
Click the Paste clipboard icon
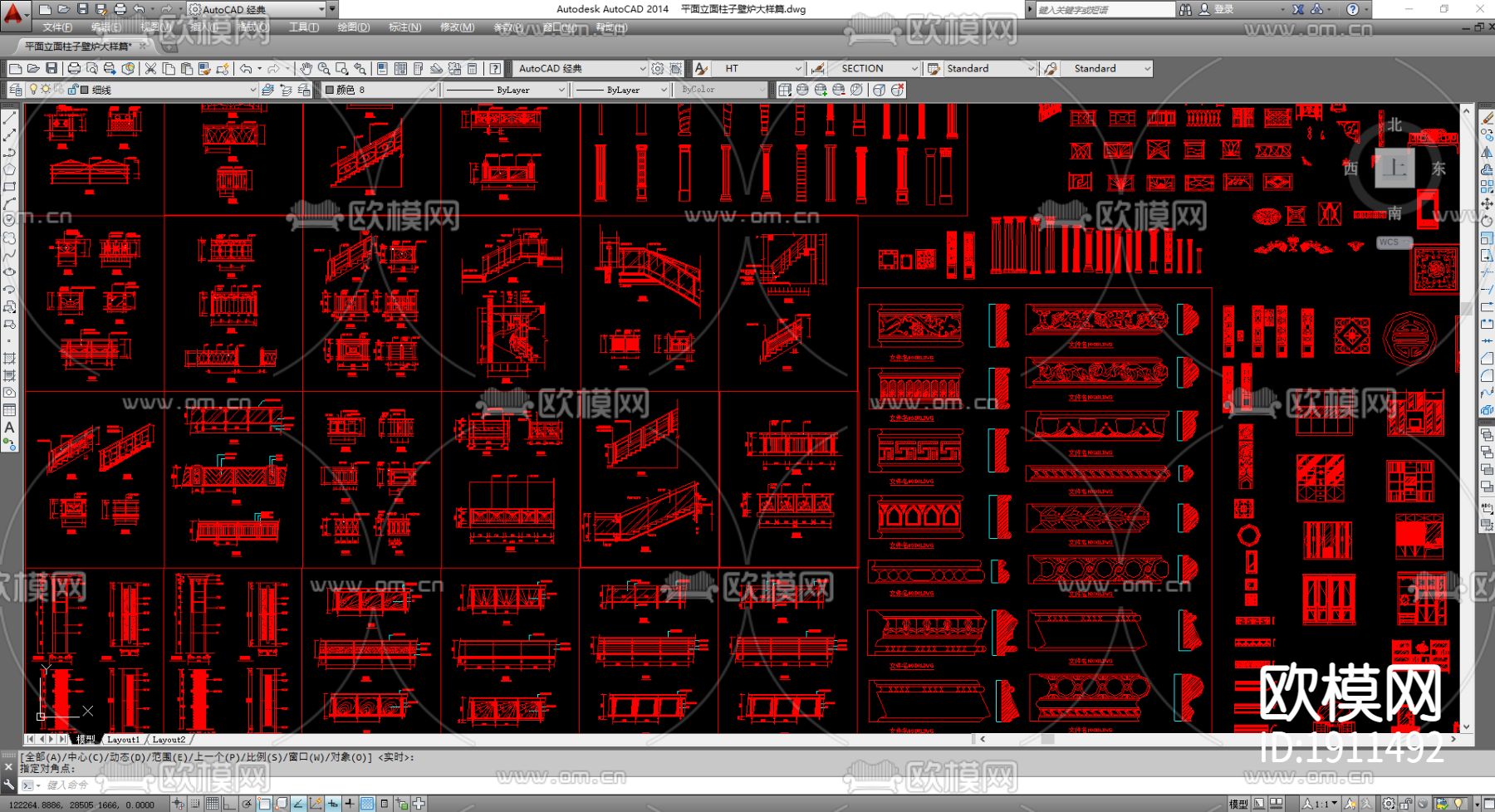click(x=186, y=68)
